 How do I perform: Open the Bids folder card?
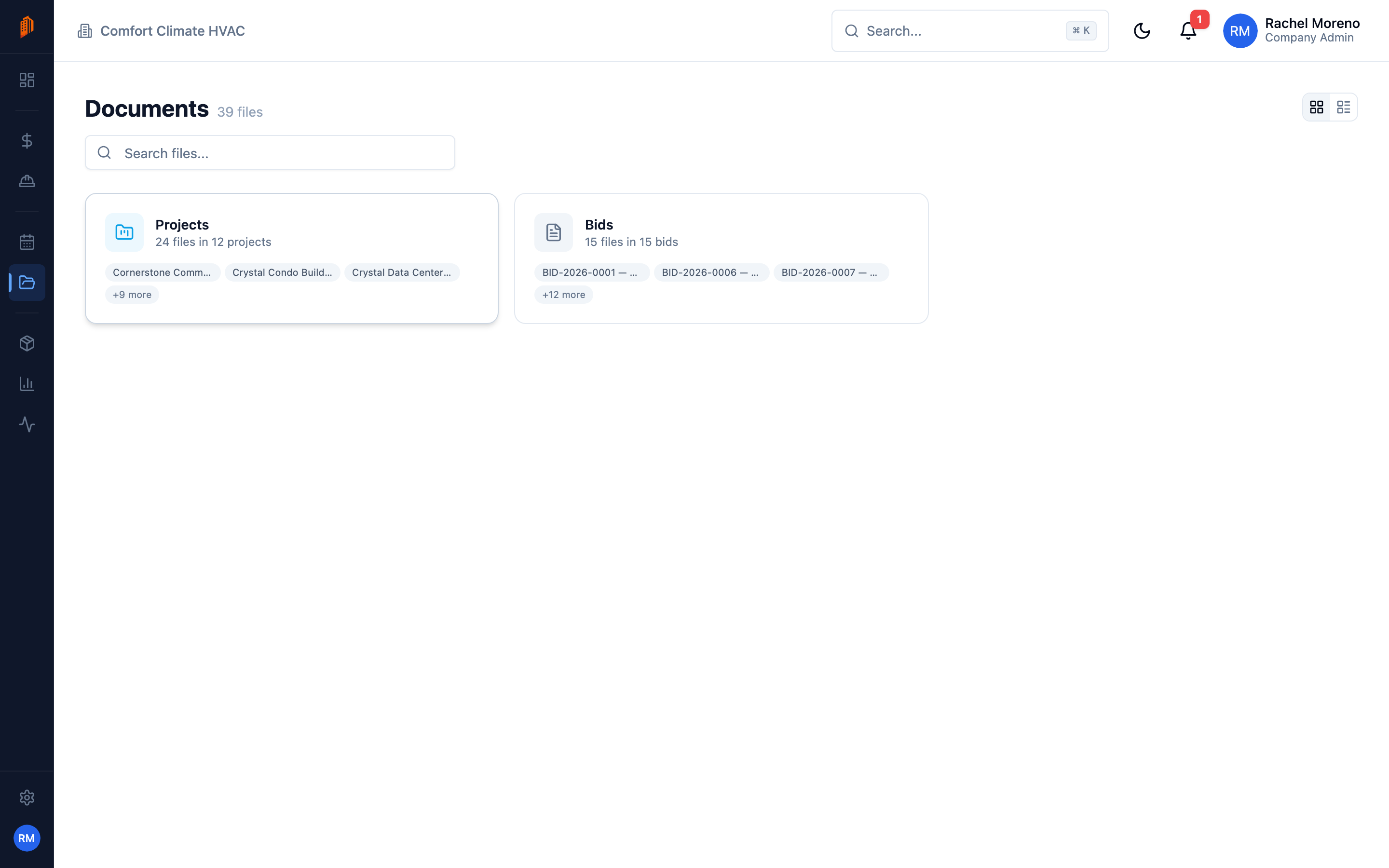pos(721,258)
